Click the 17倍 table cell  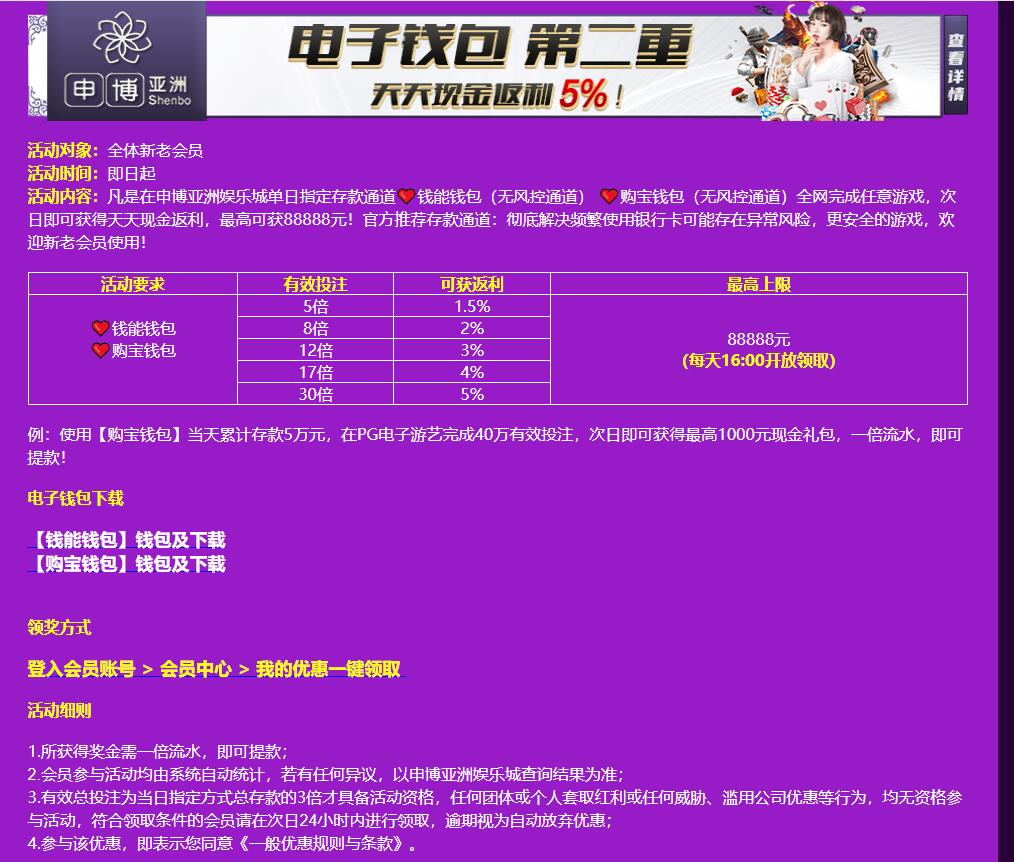click(x=316, y=372)
